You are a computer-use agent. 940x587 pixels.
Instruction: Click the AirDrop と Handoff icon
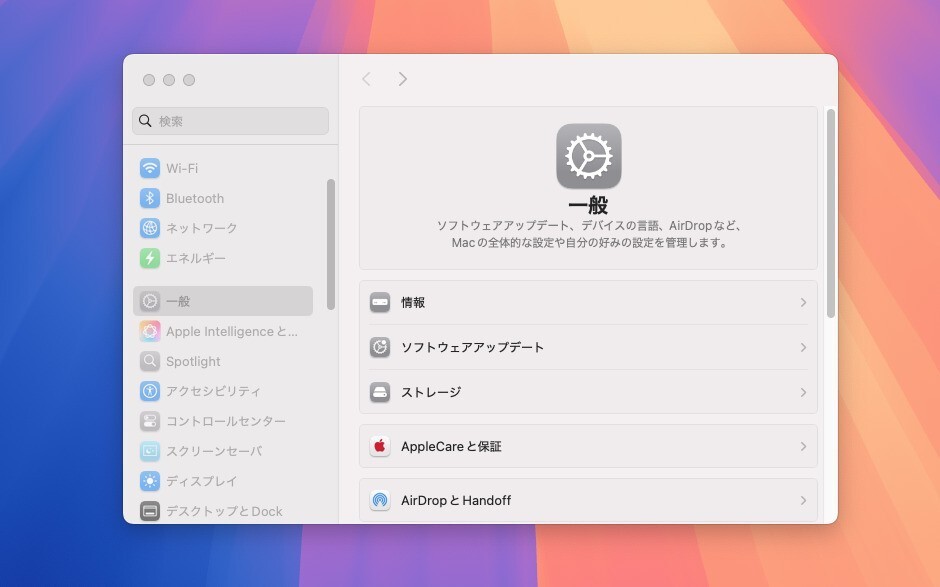click(380, 500)
